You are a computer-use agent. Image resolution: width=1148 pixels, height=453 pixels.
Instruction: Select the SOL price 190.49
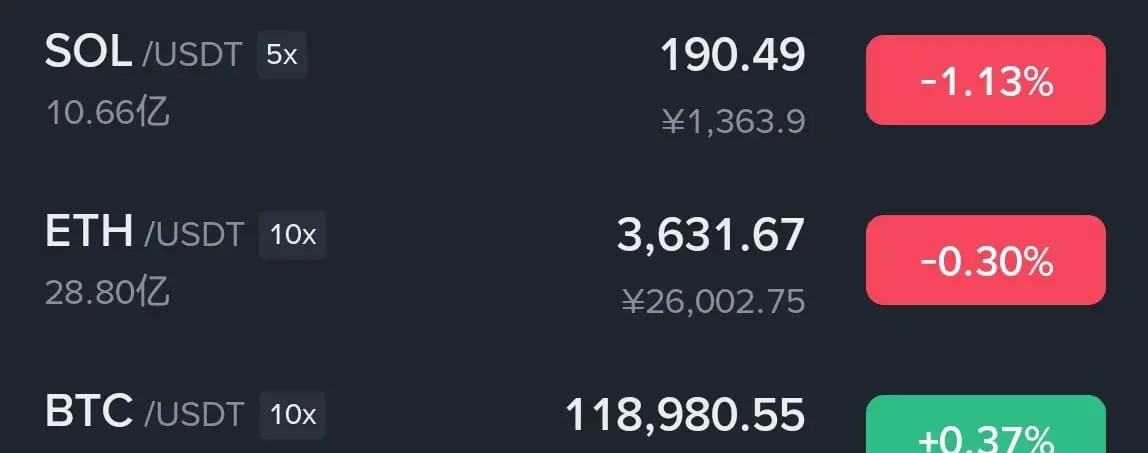(733, 54)
